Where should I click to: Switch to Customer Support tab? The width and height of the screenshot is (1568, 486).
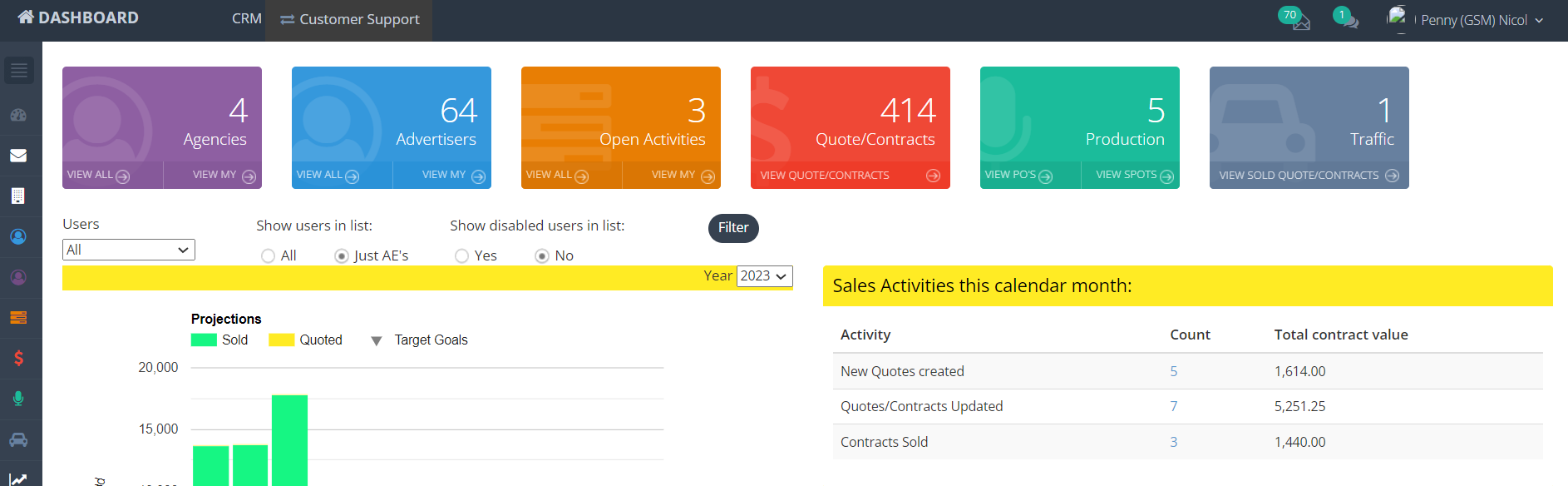point(349,19)
